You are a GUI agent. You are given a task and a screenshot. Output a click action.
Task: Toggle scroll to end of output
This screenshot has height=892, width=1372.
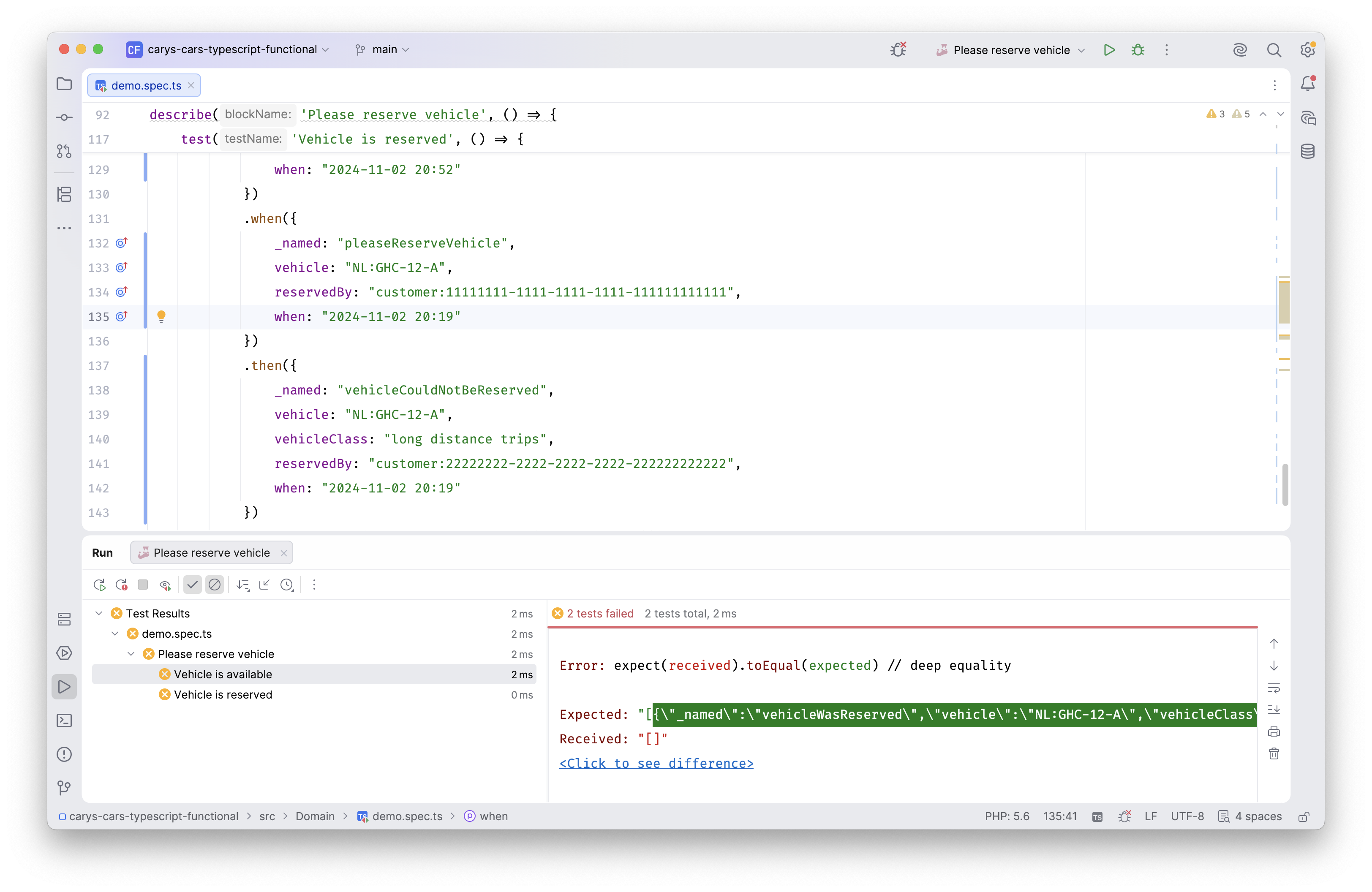tap(1274, 710)
